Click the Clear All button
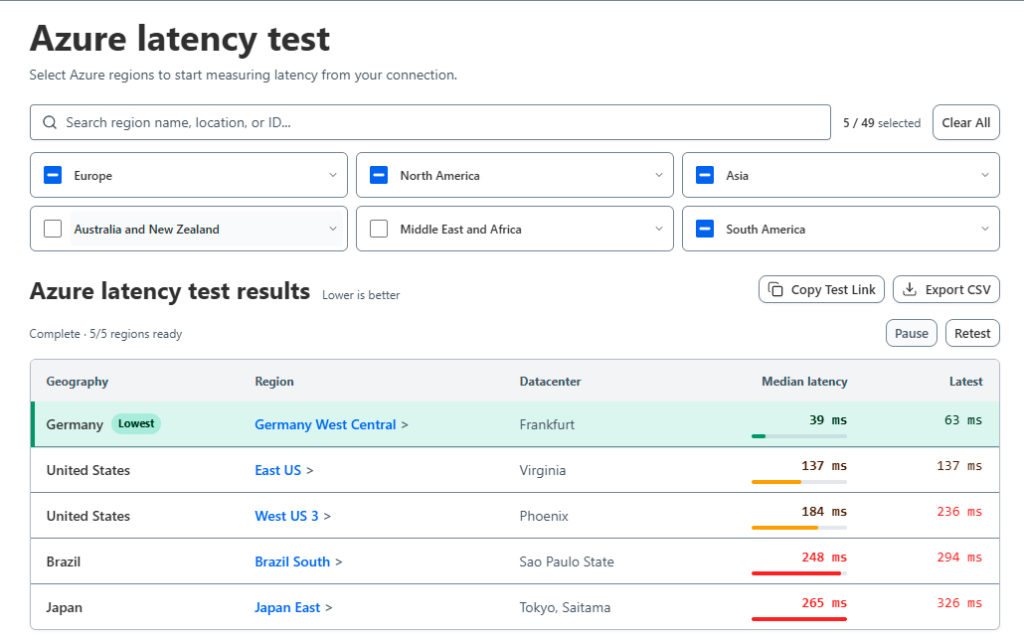This screenshot has width=1024, height=640. [966, 122]
